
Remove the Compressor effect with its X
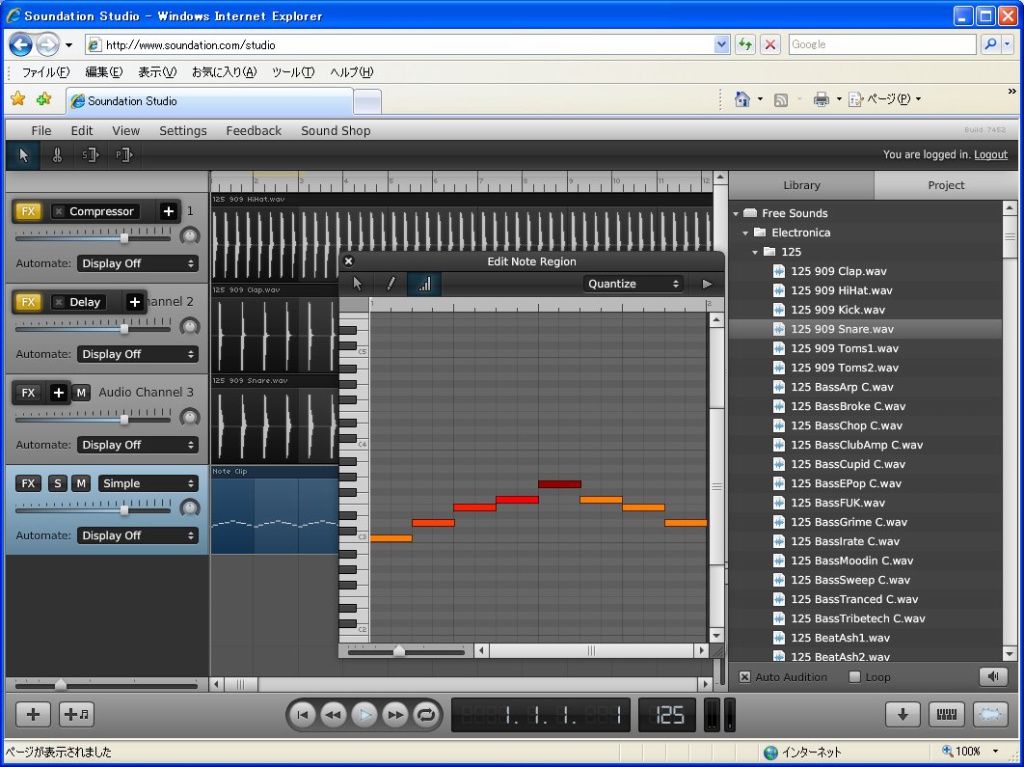click(x=59, y=212)
